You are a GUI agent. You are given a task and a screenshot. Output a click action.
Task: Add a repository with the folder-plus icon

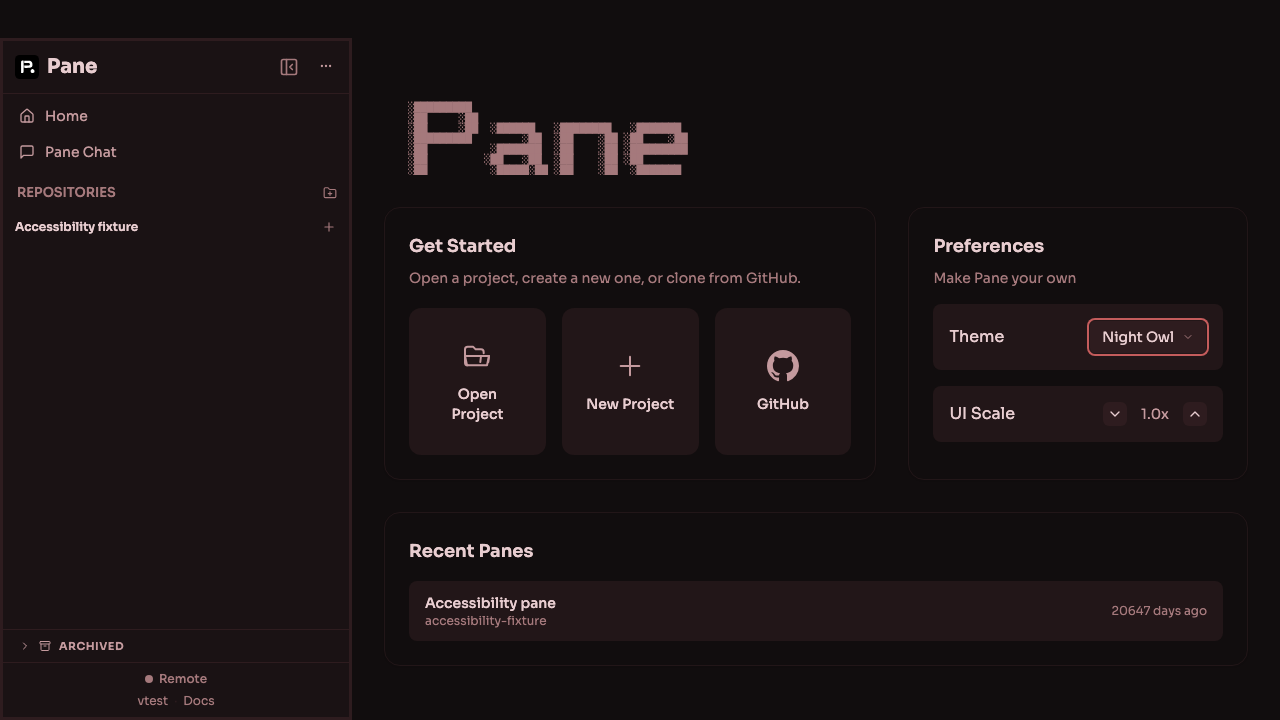330,192
